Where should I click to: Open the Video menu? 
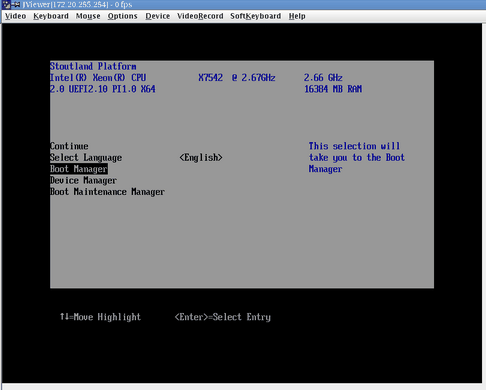coord(15,16)
